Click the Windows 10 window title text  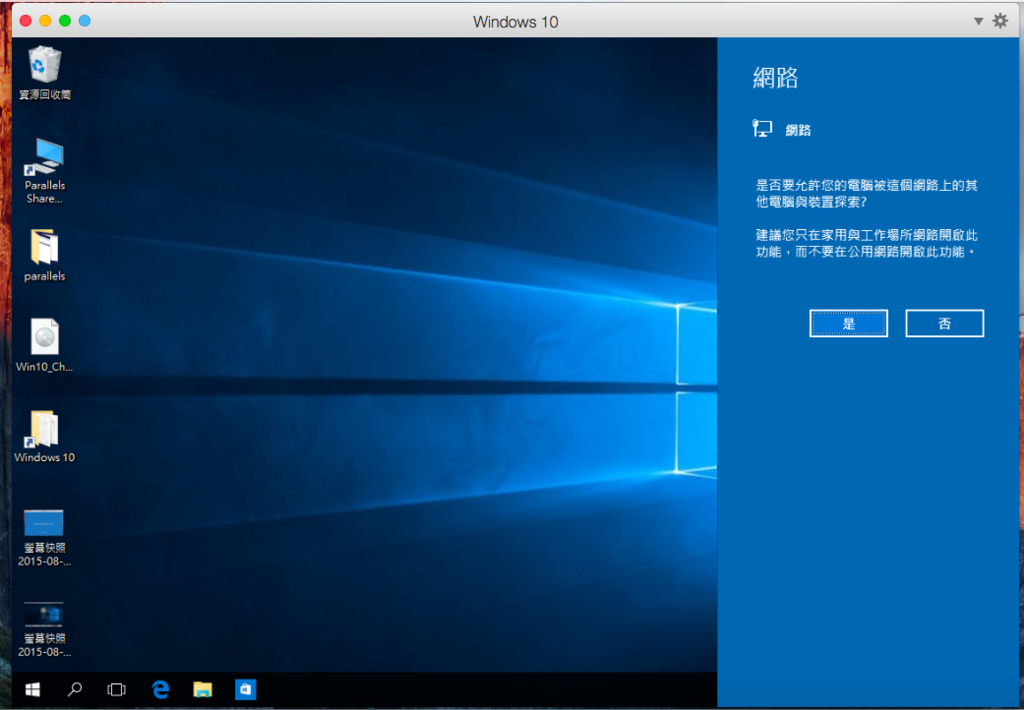(515, 22)
